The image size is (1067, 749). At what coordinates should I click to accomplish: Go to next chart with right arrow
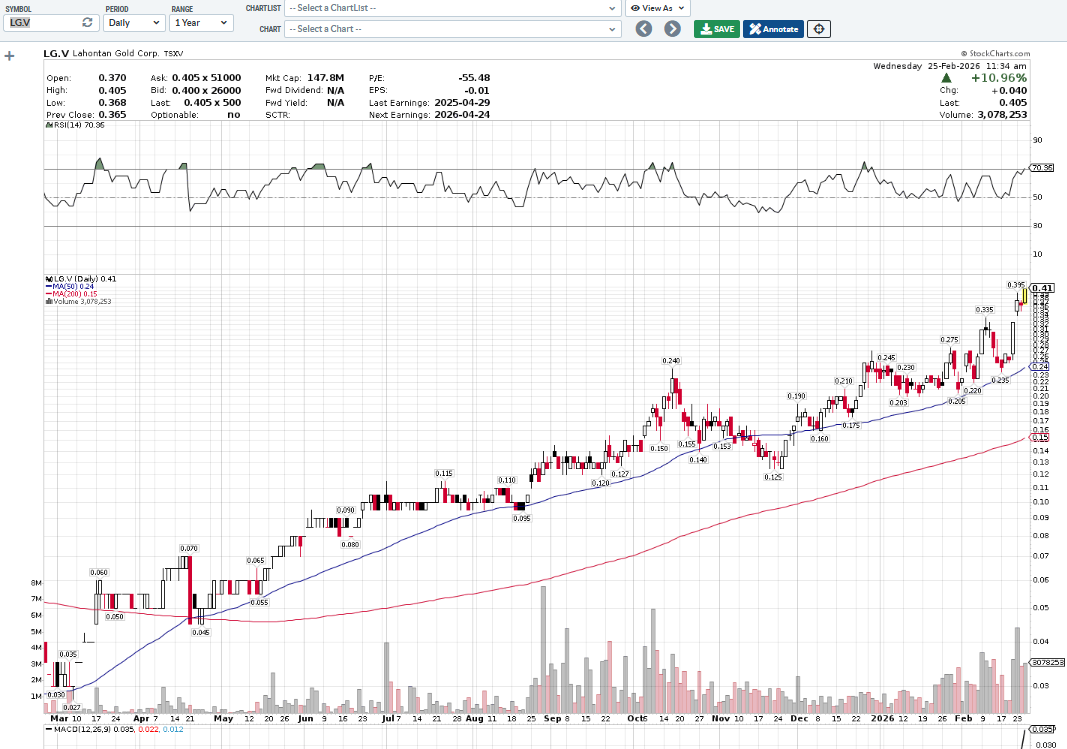click(672, 29)
